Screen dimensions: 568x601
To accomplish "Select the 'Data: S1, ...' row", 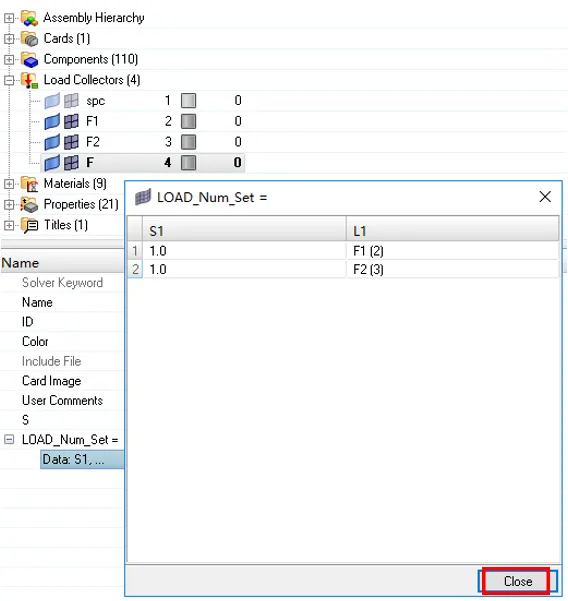I will click(x=82, y=460).
